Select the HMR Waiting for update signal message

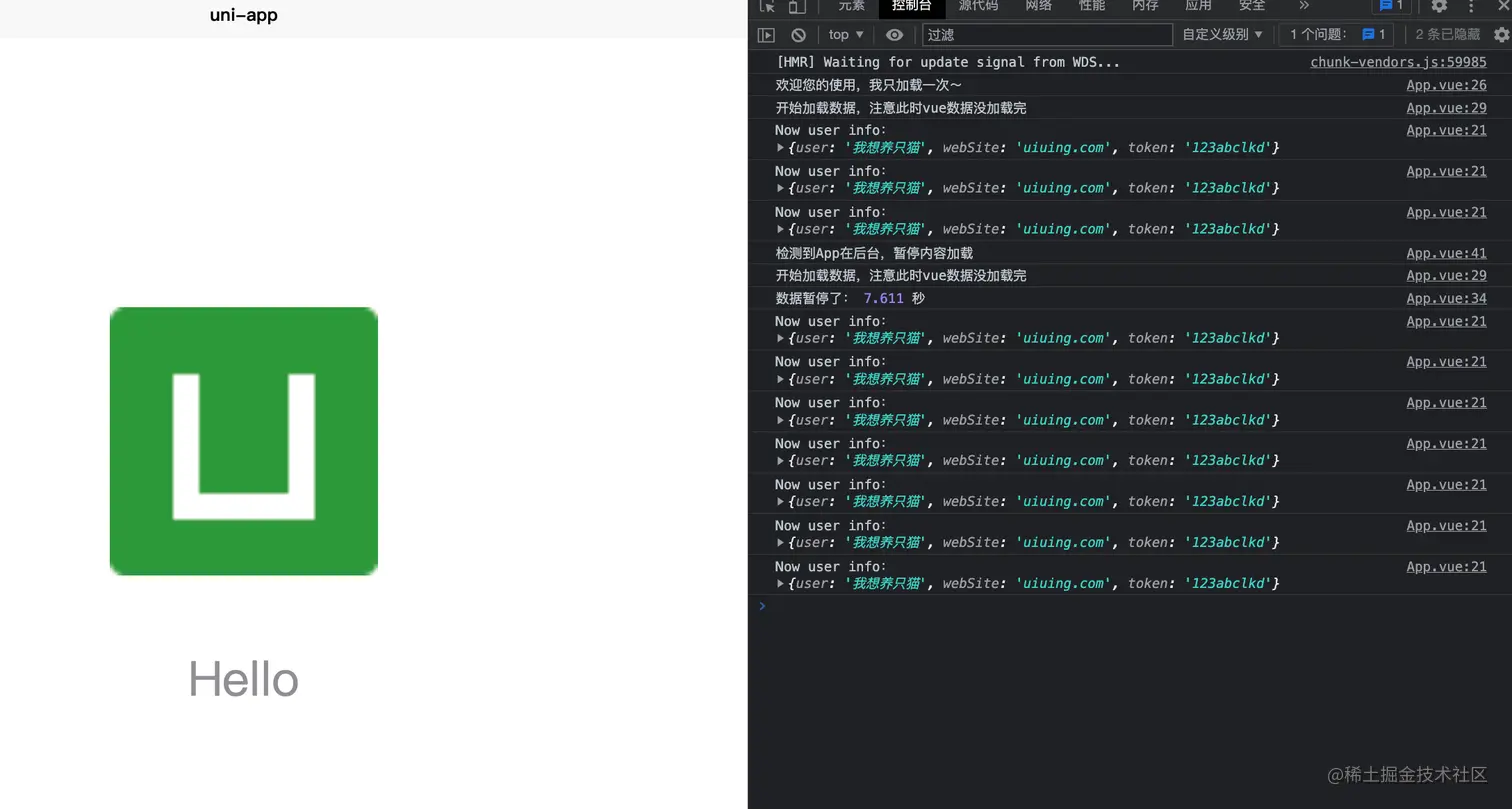(948, 62)
